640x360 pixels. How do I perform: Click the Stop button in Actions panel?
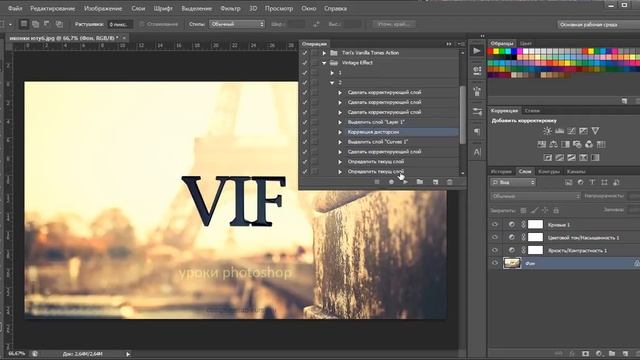pyautogui.click(x=377, y=182)
